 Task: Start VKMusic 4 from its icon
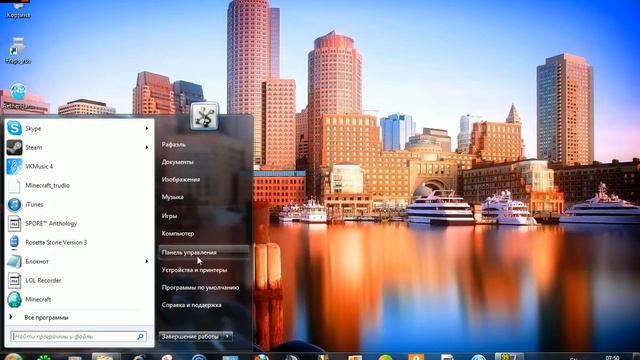[14, 166]
